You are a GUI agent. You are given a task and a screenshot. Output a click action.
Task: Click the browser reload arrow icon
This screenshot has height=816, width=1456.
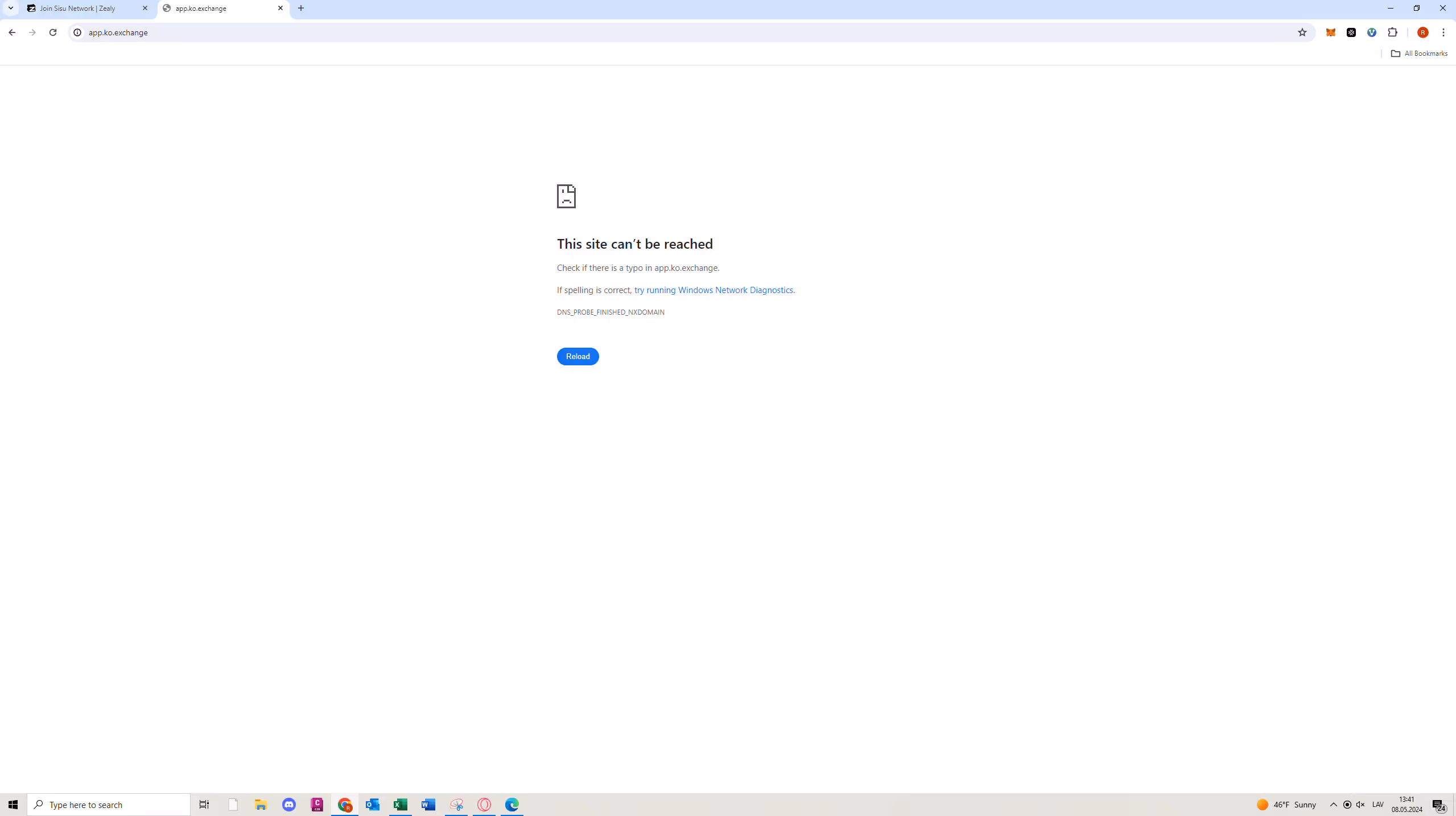click(53, 32)
